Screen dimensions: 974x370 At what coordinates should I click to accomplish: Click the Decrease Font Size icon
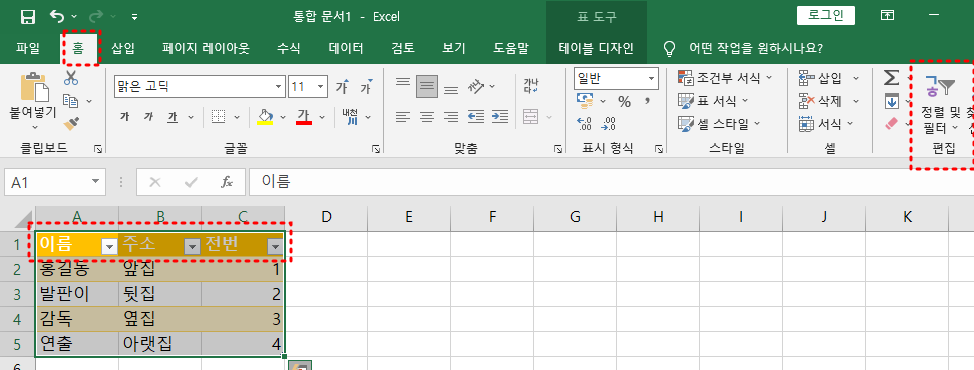[366, 86]
